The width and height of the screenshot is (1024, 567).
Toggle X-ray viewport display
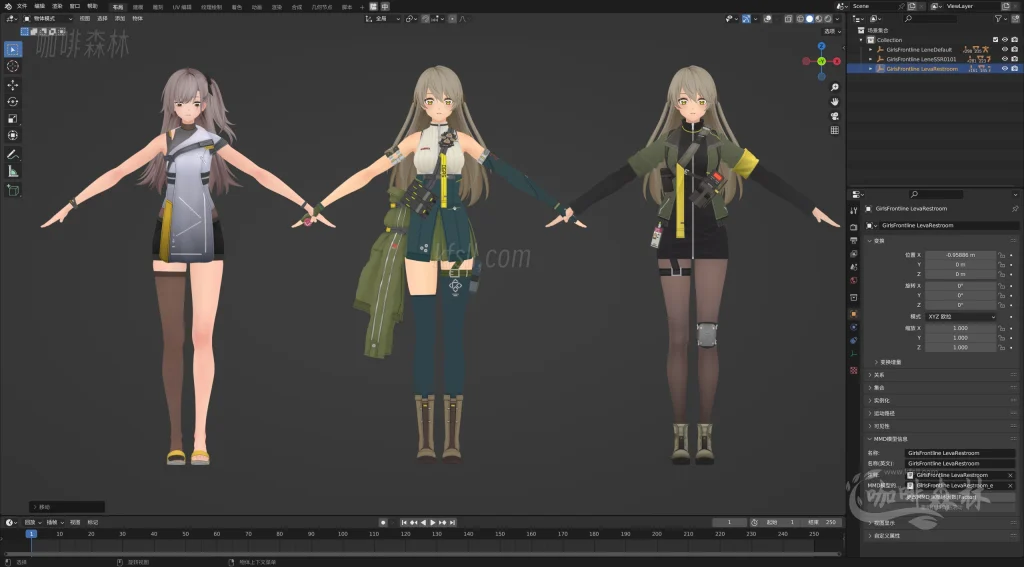coord(789,19)
